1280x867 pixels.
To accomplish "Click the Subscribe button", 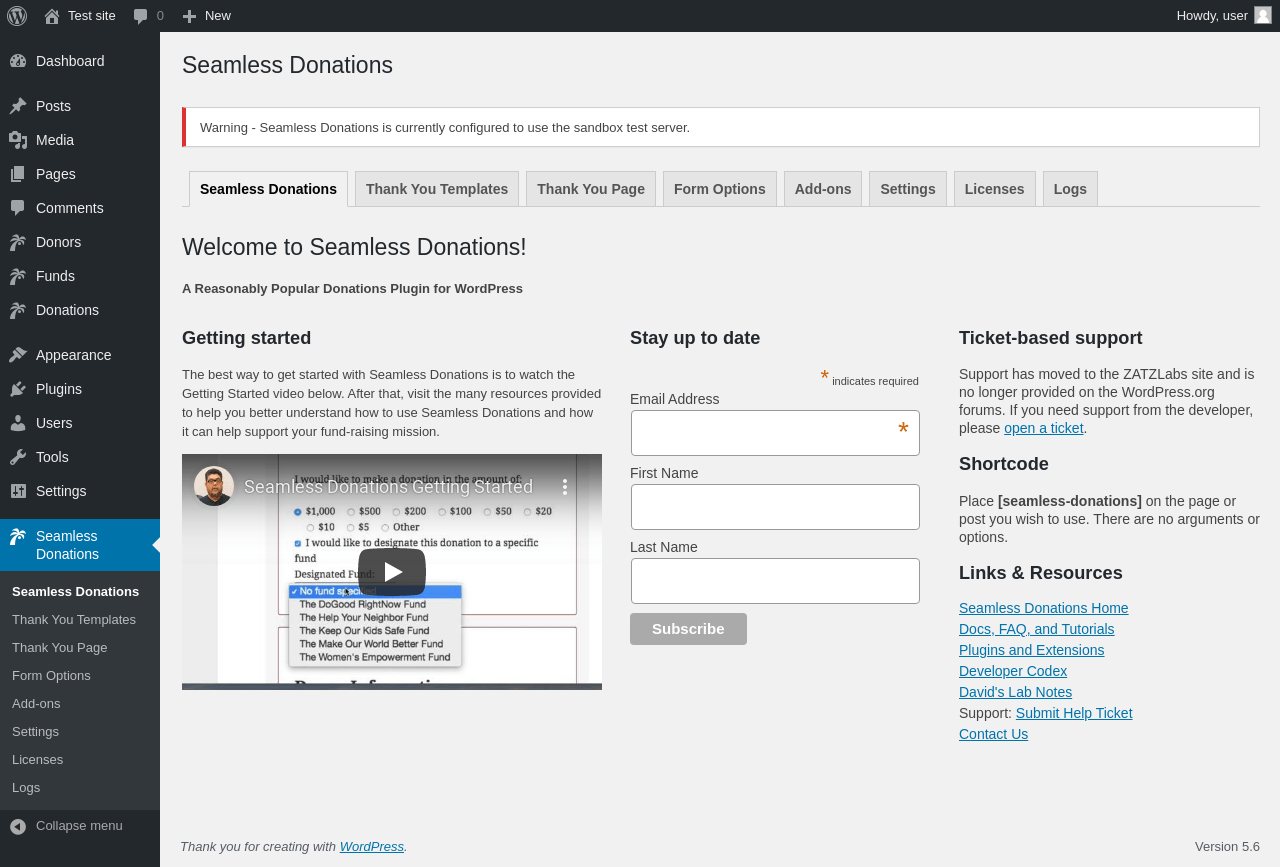I will click(x=688, y=629).
